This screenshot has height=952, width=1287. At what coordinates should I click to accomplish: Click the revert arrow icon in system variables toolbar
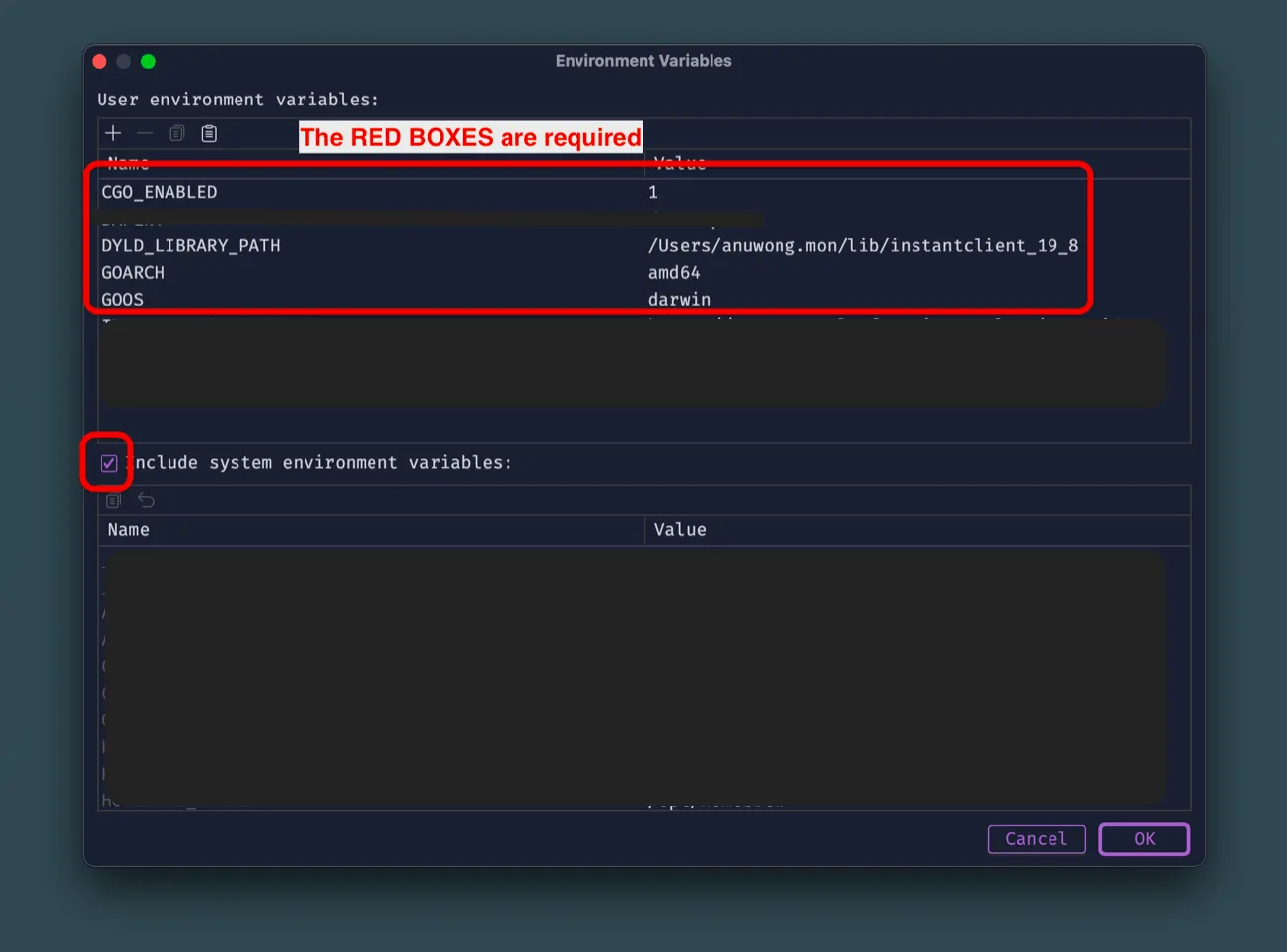pos(146,501)
